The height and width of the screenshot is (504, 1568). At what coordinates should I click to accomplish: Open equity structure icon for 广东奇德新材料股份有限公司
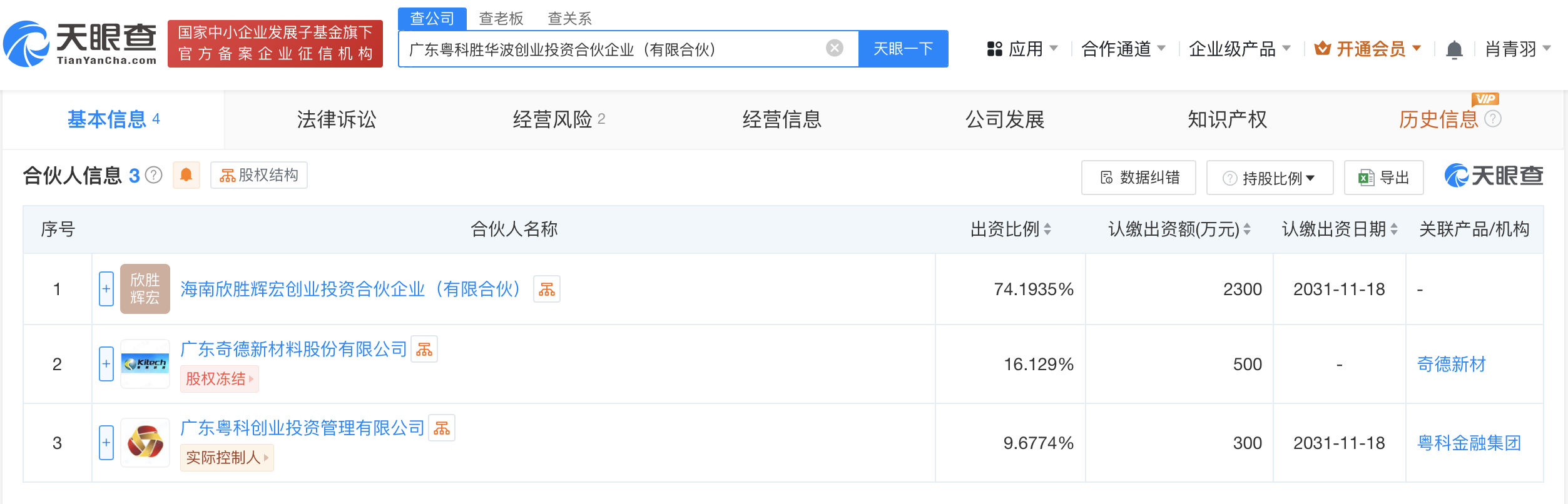click(x=424, y=349)
